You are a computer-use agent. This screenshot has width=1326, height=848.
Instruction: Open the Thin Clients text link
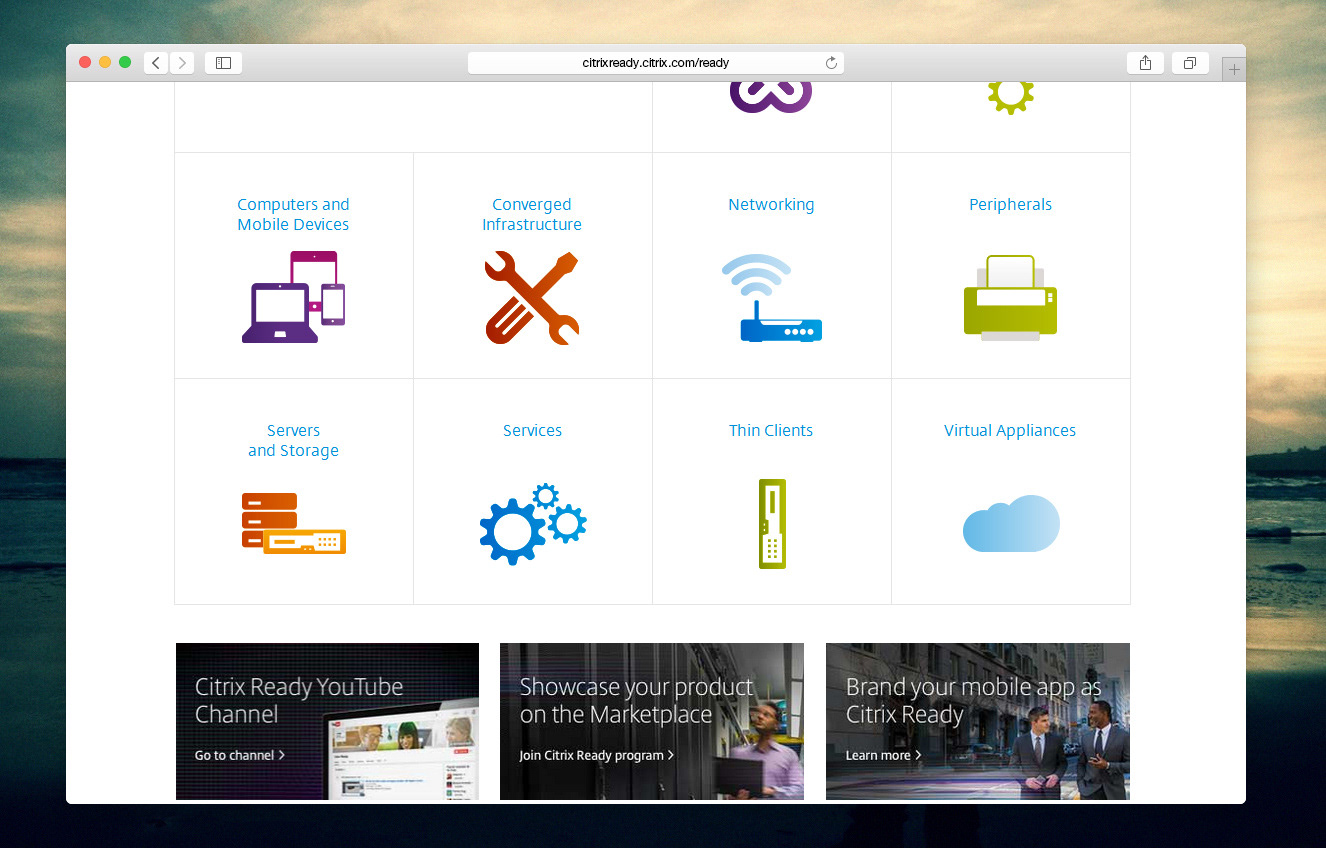pos(771,430)
